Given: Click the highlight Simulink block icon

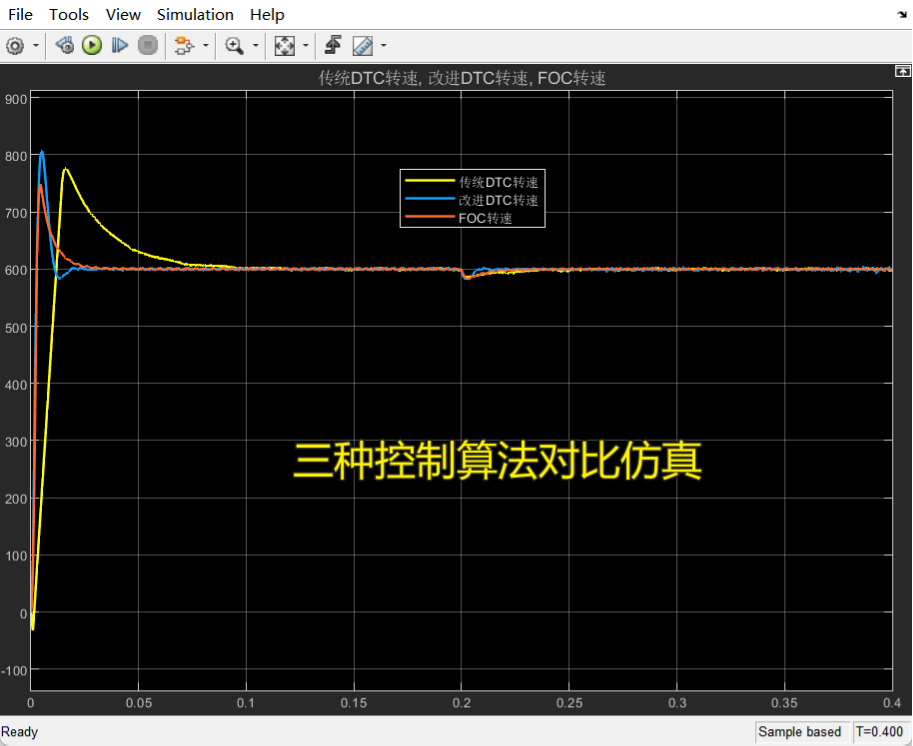Looking at the screenshot, I should 185,45.
